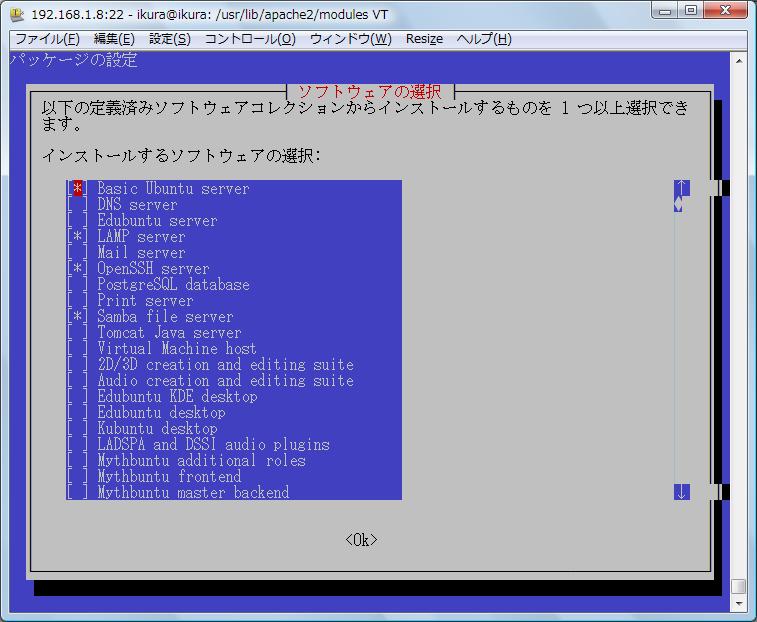Open the Resize menu
Viewport: 757px width, 622px height.
(x=424, y=39)
